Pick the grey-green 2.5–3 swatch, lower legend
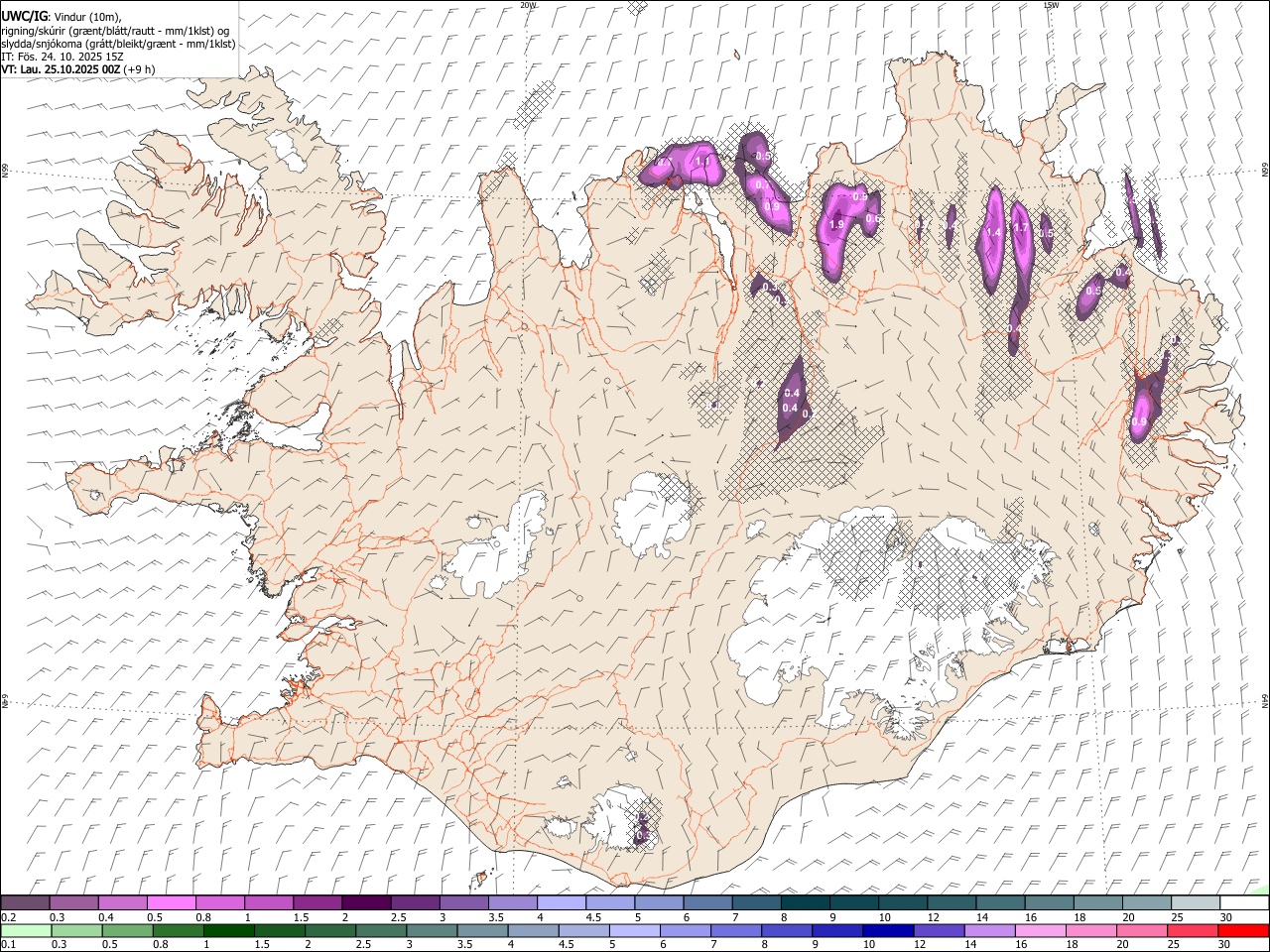1270x952 pixels. pos(381,931)
